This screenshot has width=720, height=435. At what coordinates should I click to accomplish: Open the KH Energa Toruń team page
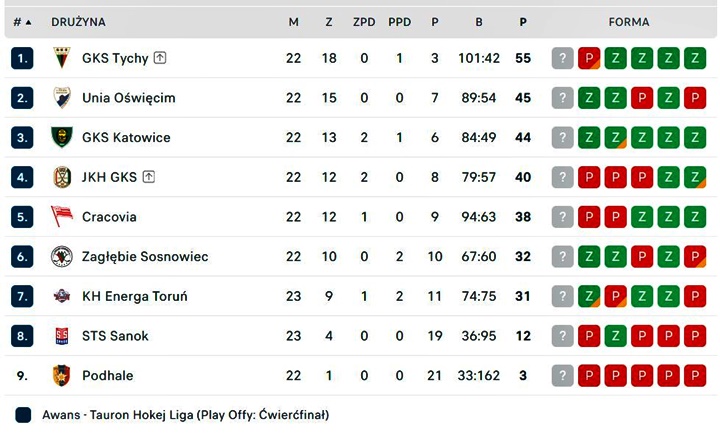pyautogui.click(x=135, y=296)
